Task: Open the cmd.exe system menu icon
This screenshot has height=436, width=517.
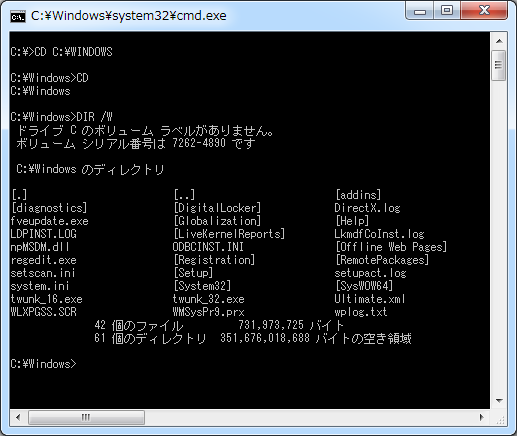Action: 18,16
